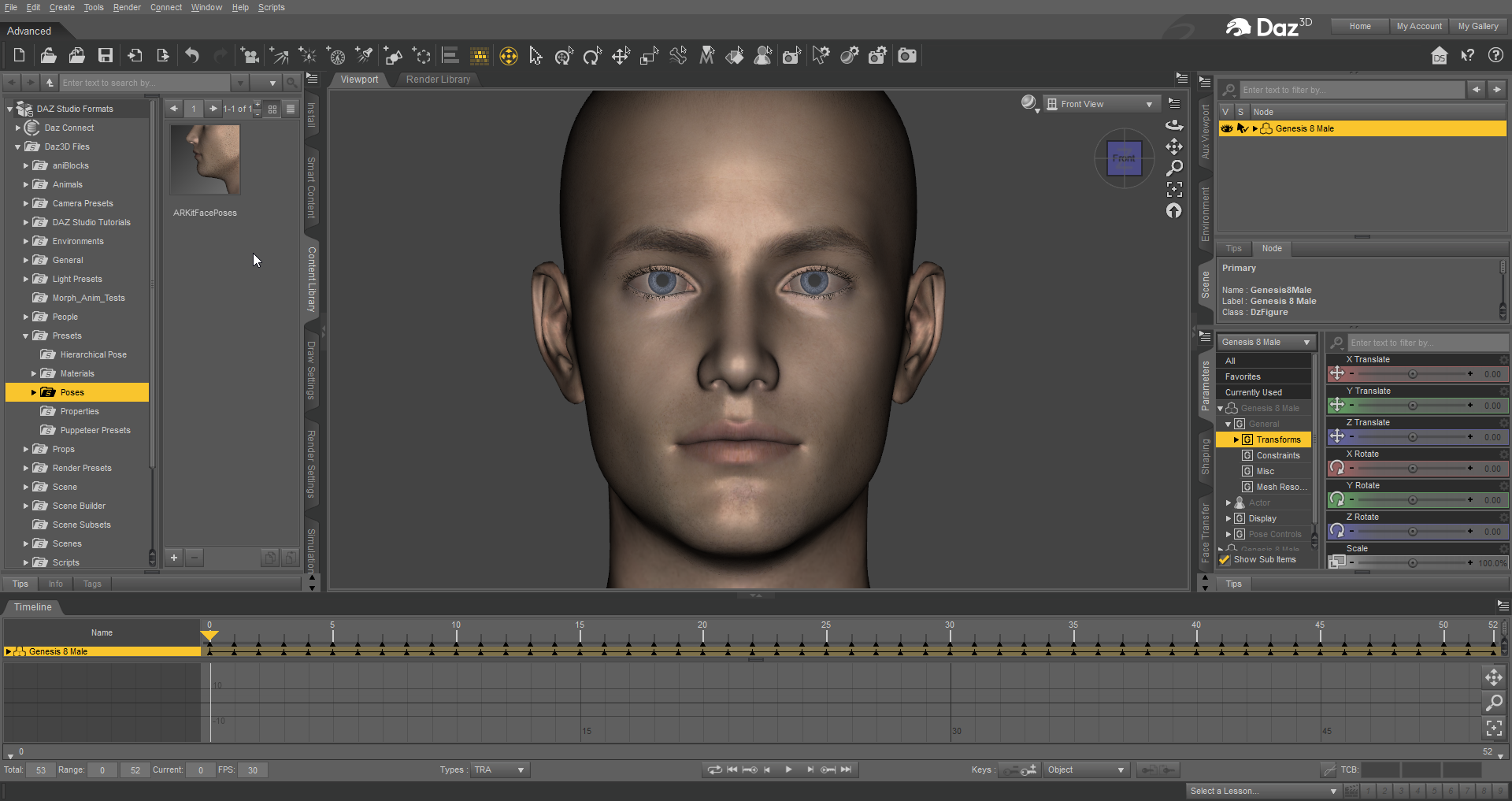Toggle the TCB curve interpolation button

[x=1329, y=769]
